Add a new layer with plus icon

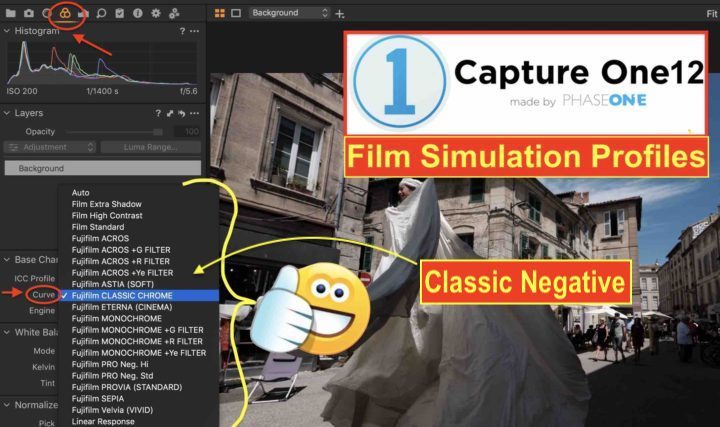pos(340,14)
